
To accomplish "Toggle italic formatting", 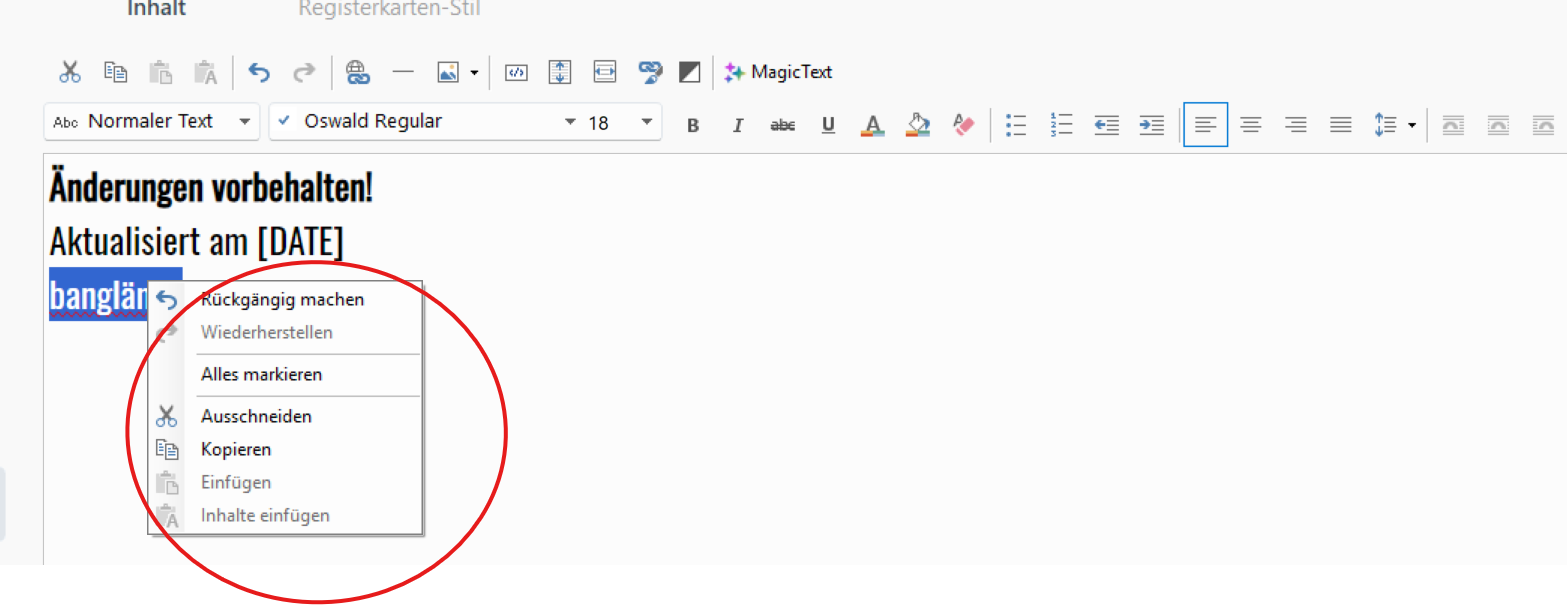I will point(738,125).
